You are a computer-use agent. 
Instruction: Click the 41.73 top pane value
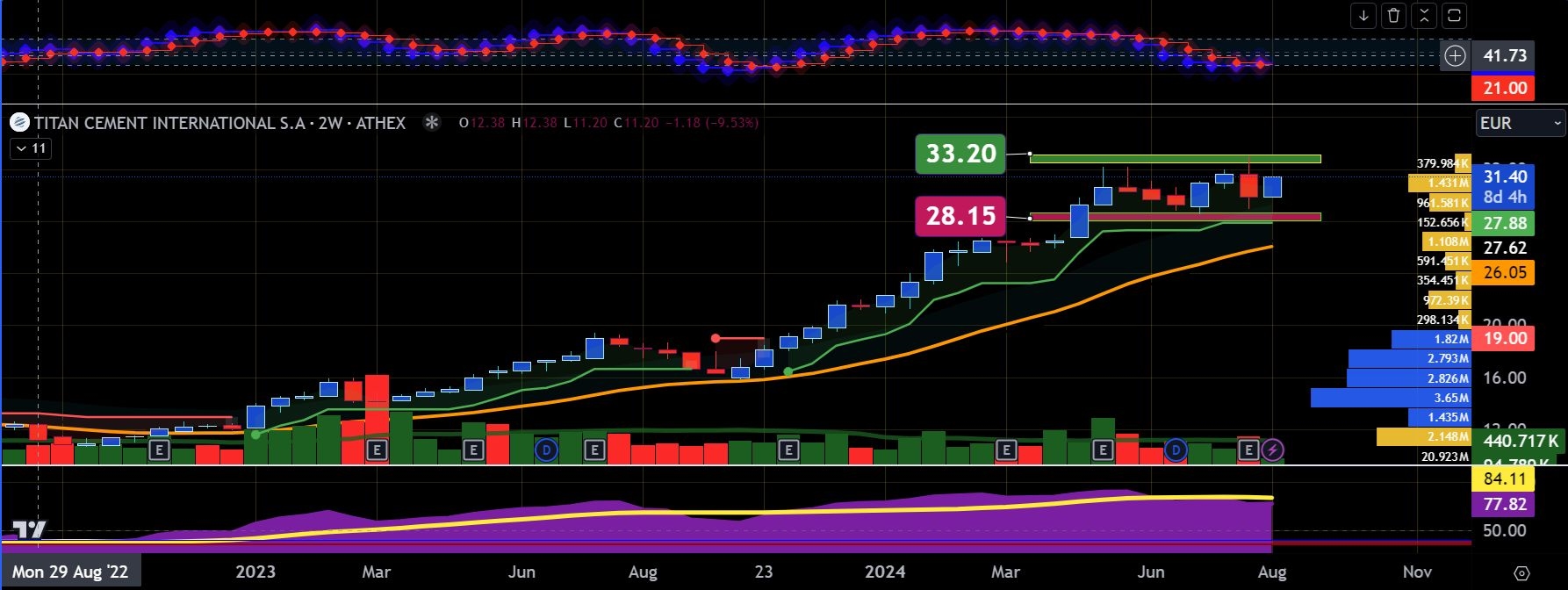pos(1505,55)
